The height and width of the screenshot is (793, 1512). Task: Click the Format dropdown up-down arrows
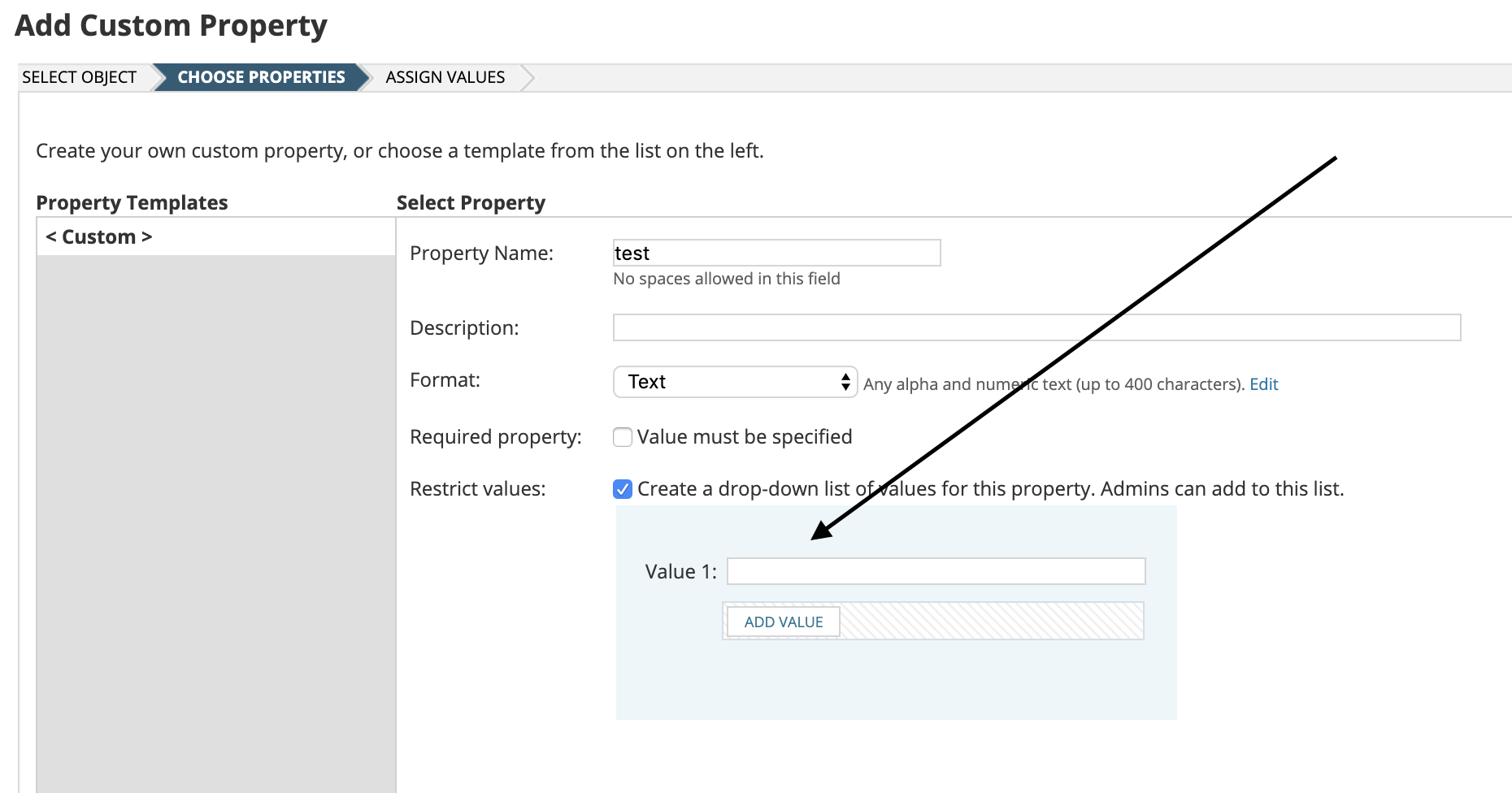tap(845, 382)
